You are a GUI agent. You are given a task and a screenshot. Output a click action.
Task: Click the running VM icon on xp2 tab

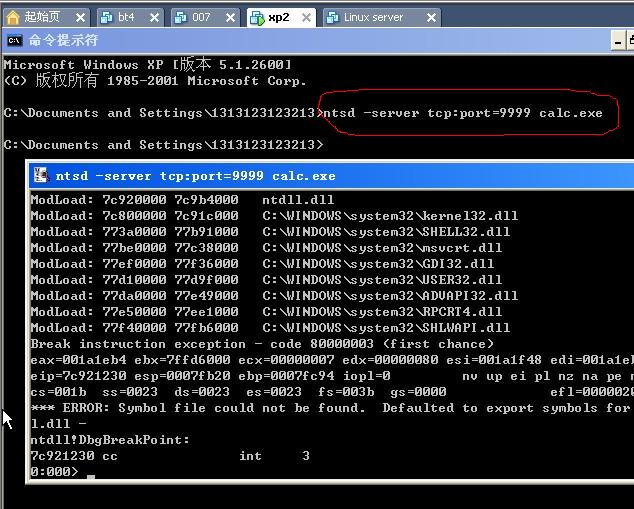coord(257,18)
